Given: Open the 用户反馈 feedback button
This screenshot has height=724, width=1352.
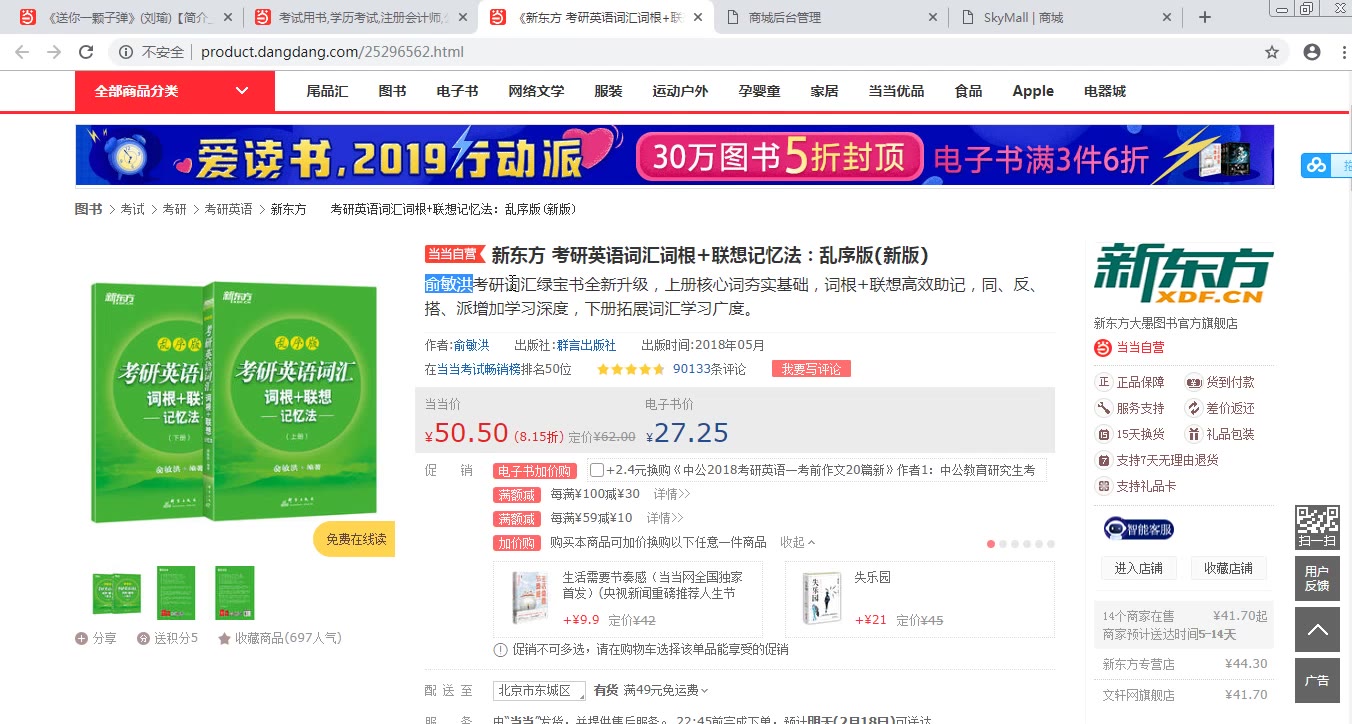Looking at the screenshot, I should [x=1317, y=578].
